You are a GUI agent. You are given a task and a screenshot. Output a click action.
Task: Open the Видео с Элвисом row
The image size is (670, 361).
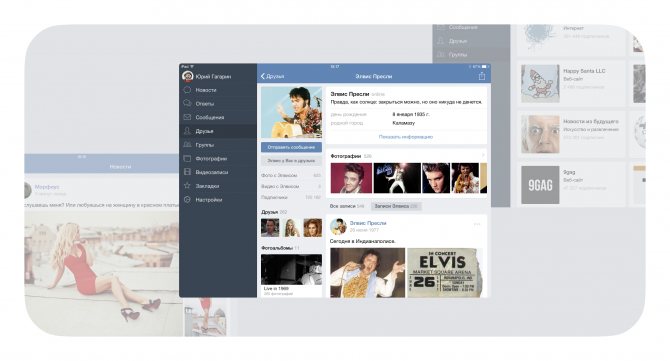pyautogui.click(x=291, y=186)
